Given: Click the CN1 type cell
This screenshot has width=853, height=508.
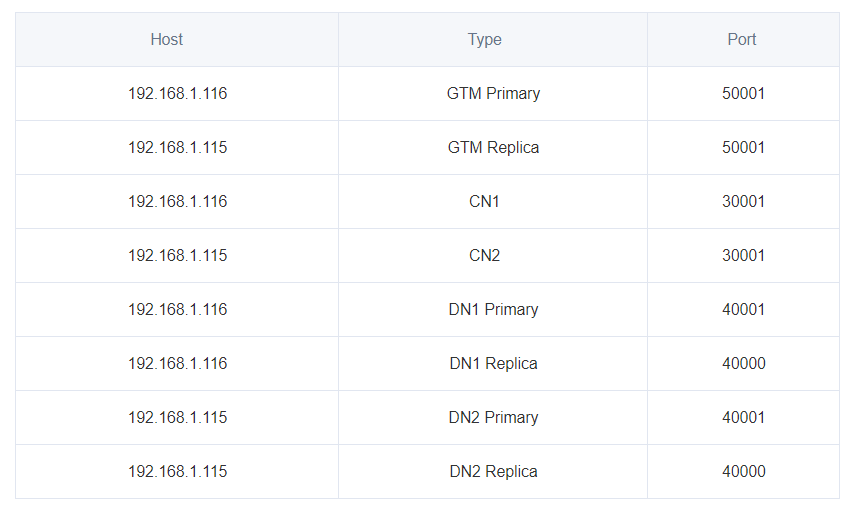Looking at the screenshot, I should click(x=484, y=202).
